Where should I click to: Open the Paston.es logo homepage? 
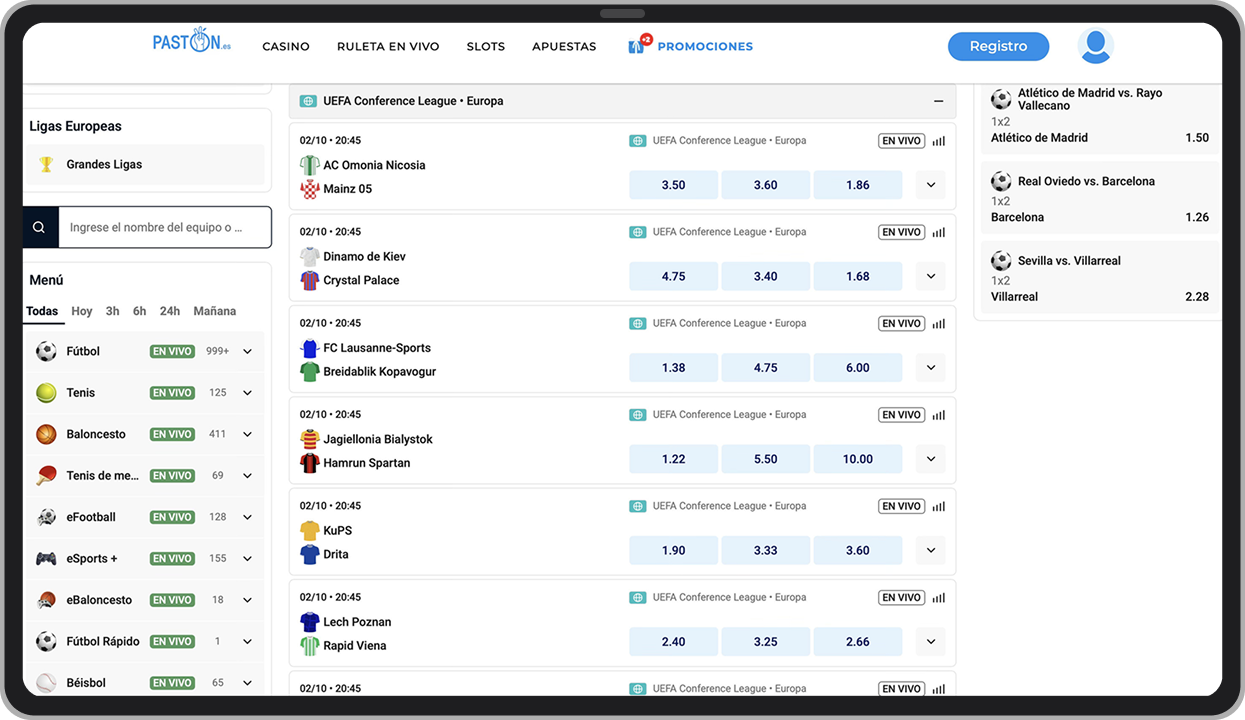click(x=191, y=41)
